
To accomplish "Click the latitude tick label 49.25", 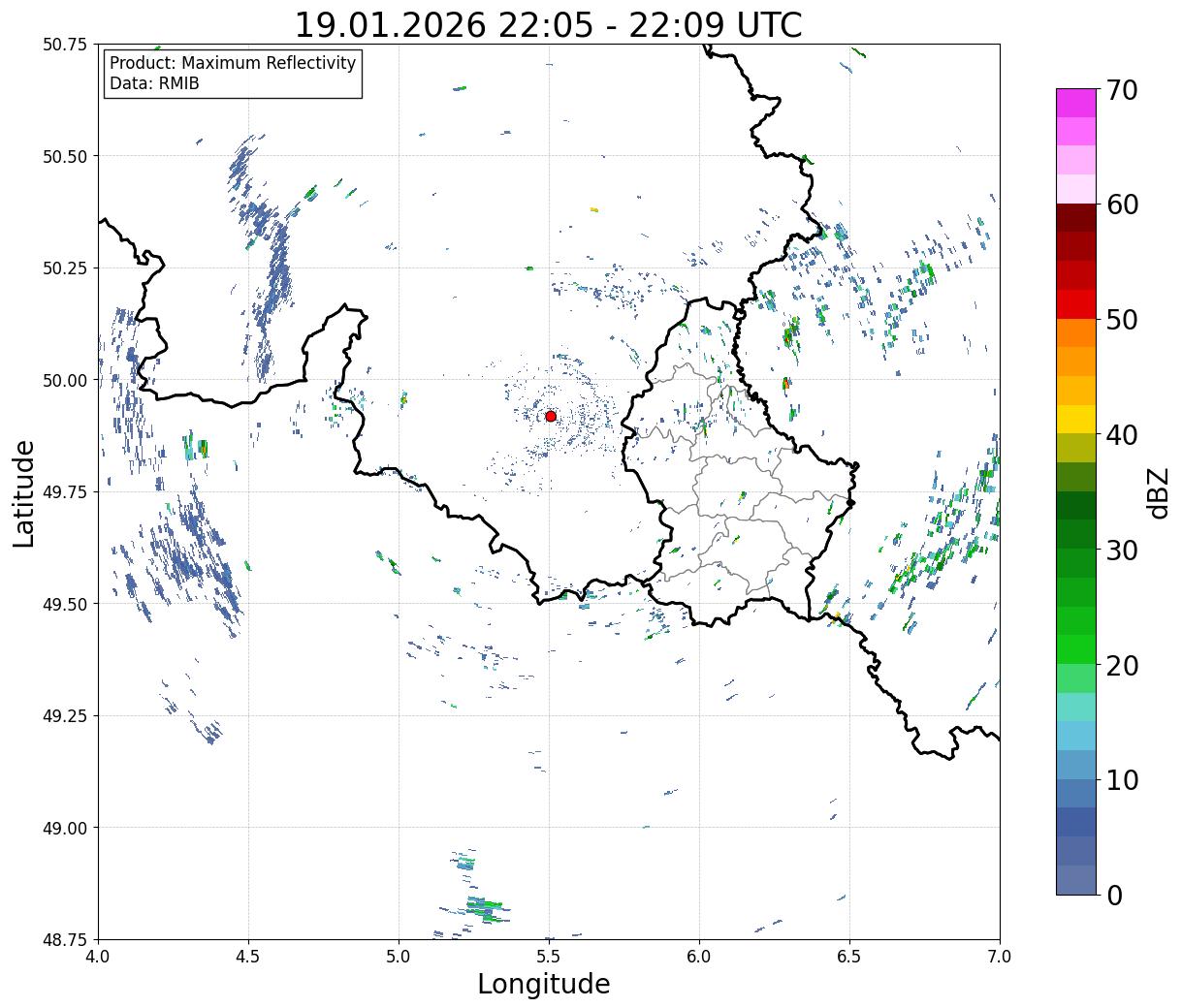I will click(x=65, y=716).
